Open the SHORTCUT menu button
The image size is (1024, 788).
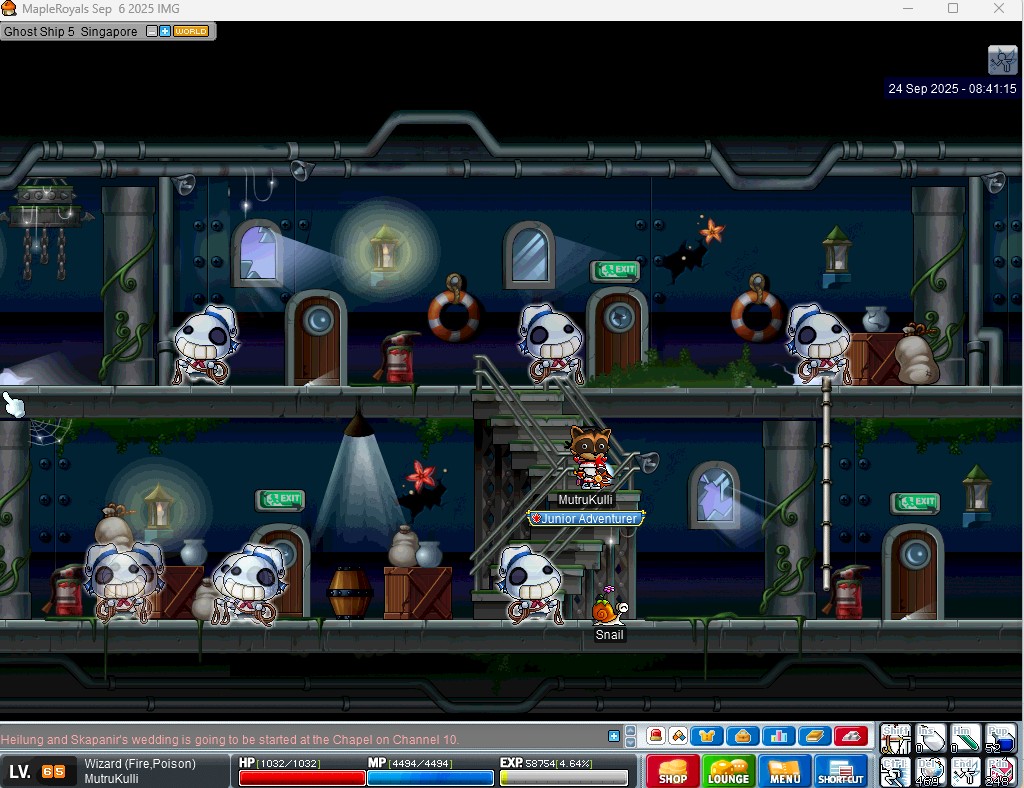(x=840, y=771)
